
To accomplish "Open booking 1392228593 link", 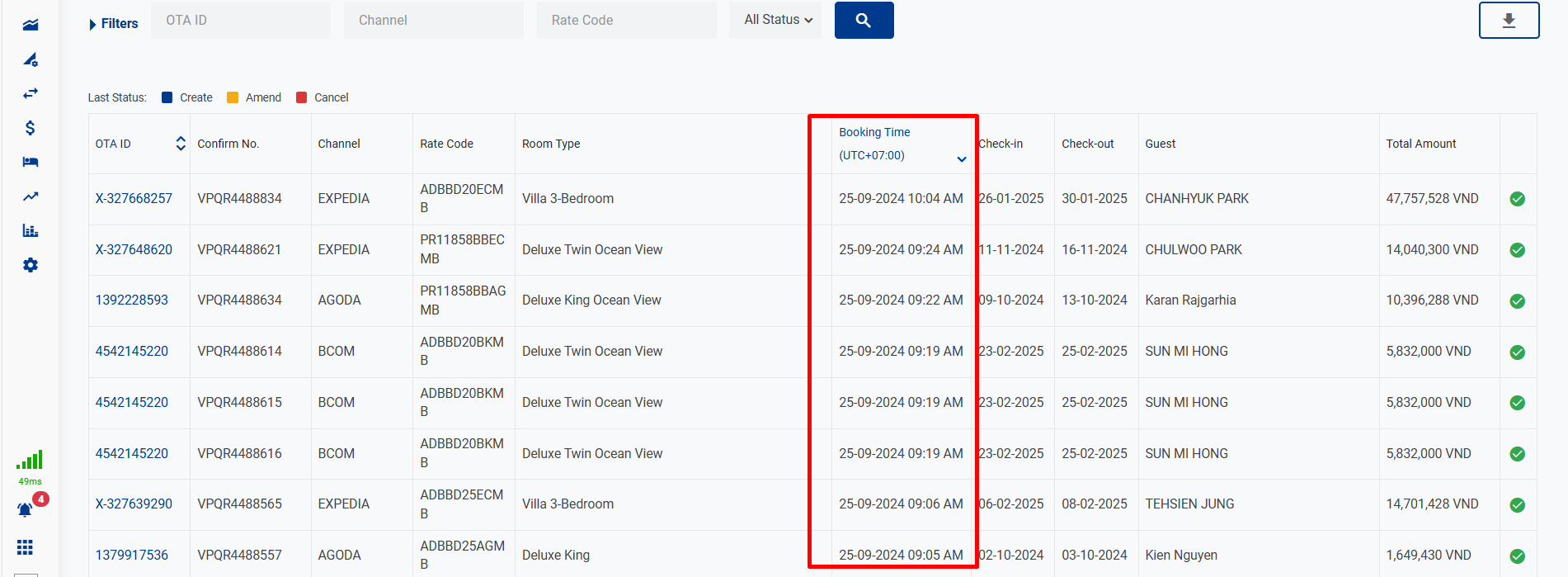I will (x=132, y=300).
